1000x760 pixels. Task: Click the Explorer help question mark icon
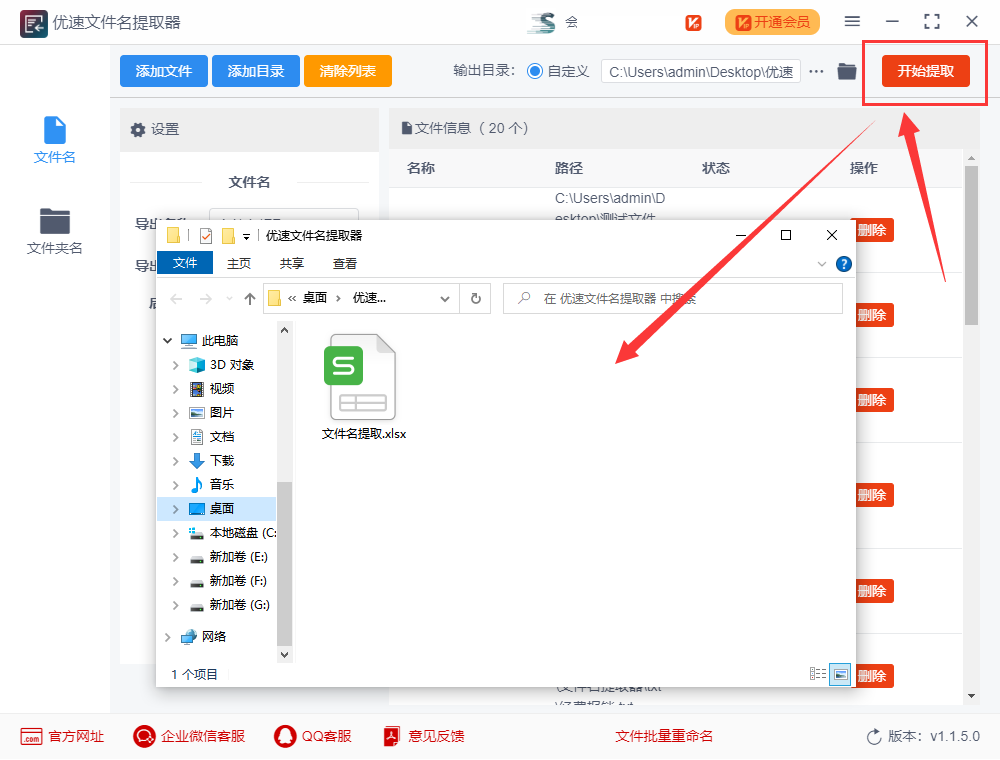pyautogui.click(x=843, y=264)
